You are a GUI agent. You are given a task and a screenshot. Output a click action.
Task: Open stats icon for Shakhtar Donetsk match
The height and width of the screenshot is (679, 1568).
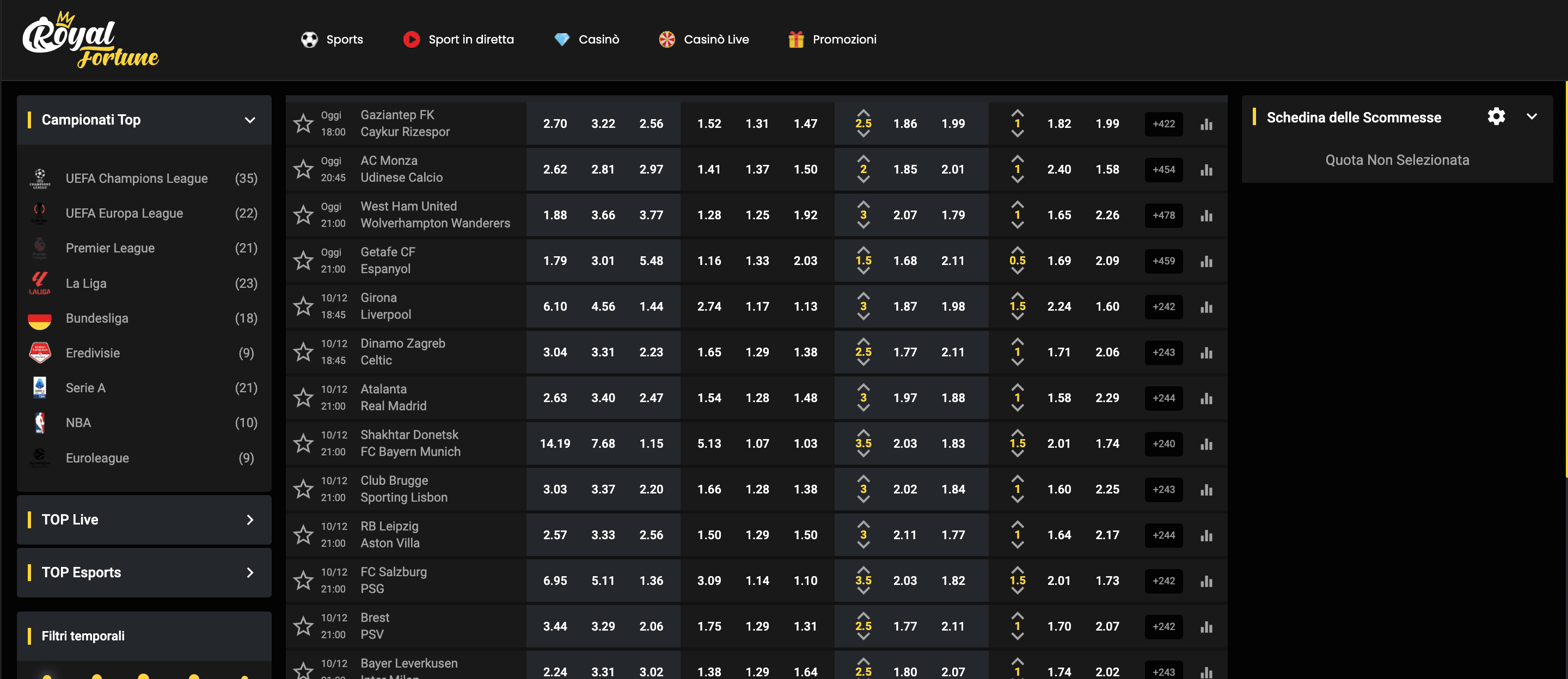coord(1206,443)
